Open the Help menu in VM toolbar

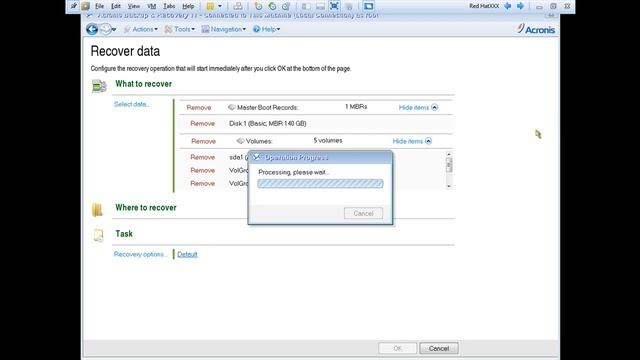[x=188, y=7]
